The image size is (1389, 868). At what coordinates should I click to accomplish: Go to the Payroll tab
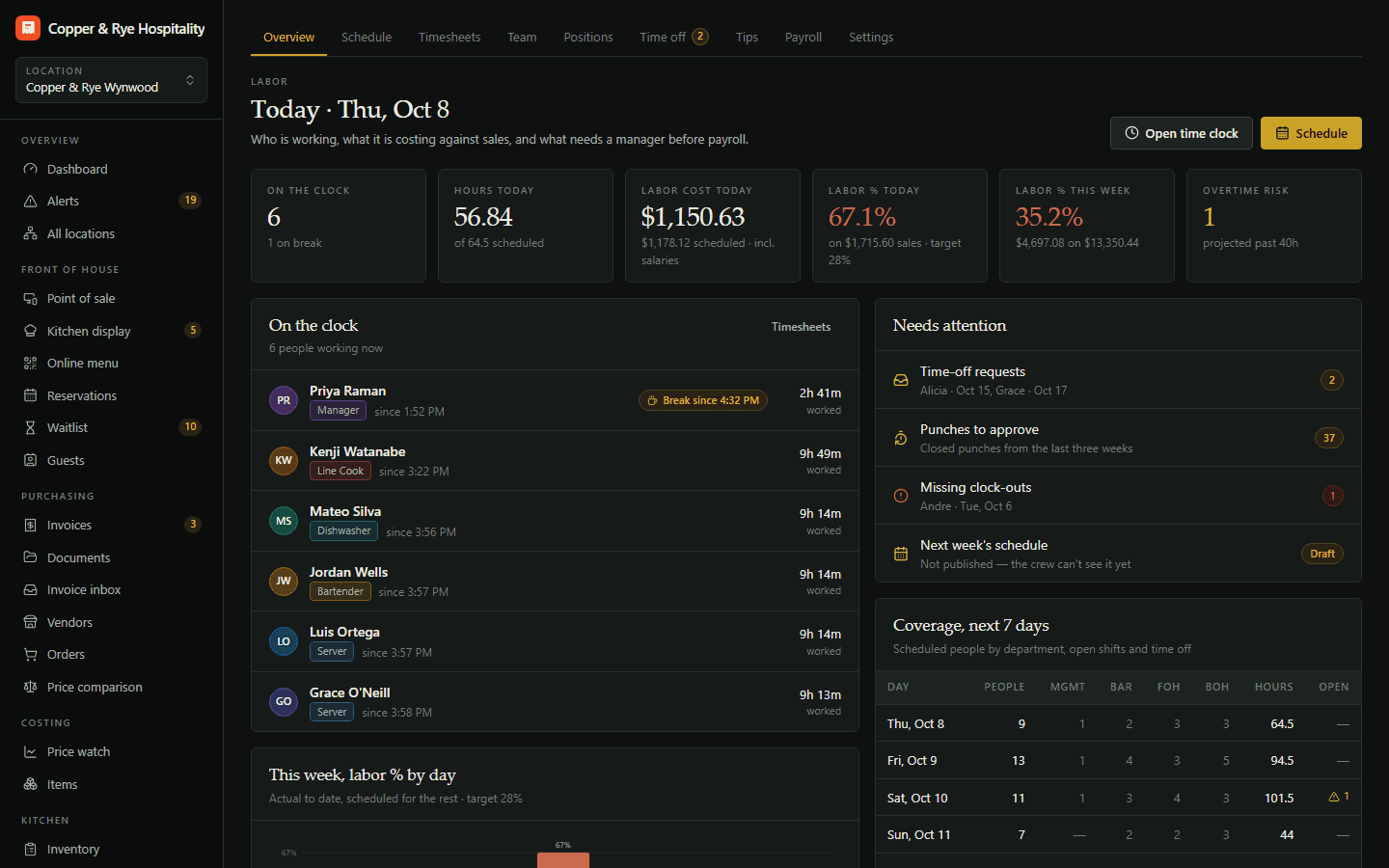point(803,37)
